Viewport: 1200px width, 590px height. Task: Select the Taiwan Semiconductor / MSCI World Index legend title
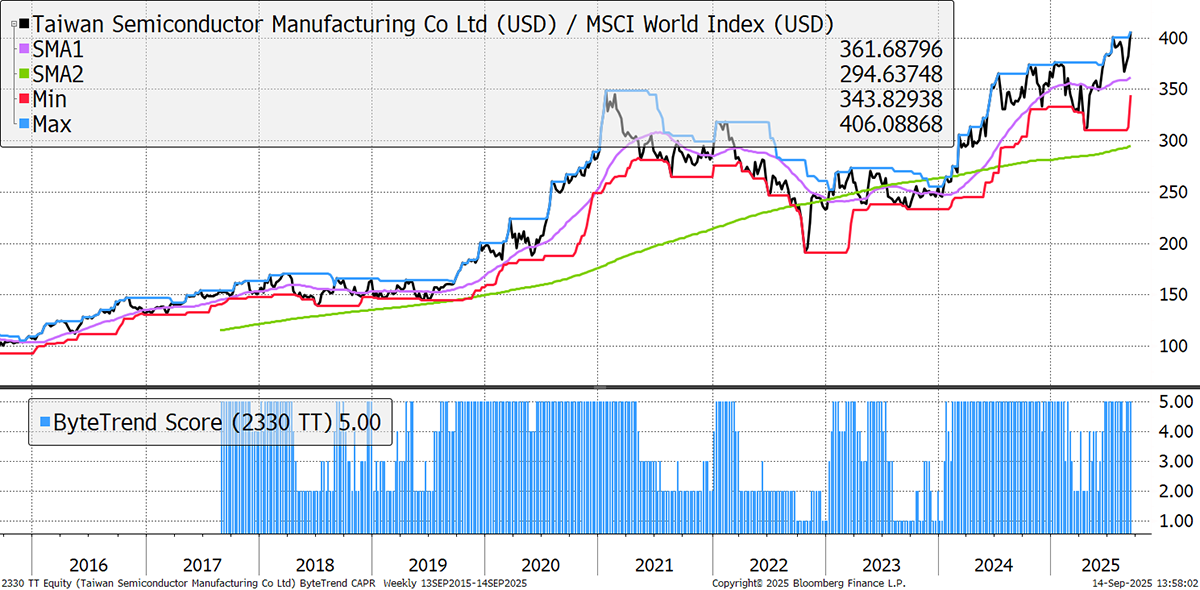click(433, 23)
